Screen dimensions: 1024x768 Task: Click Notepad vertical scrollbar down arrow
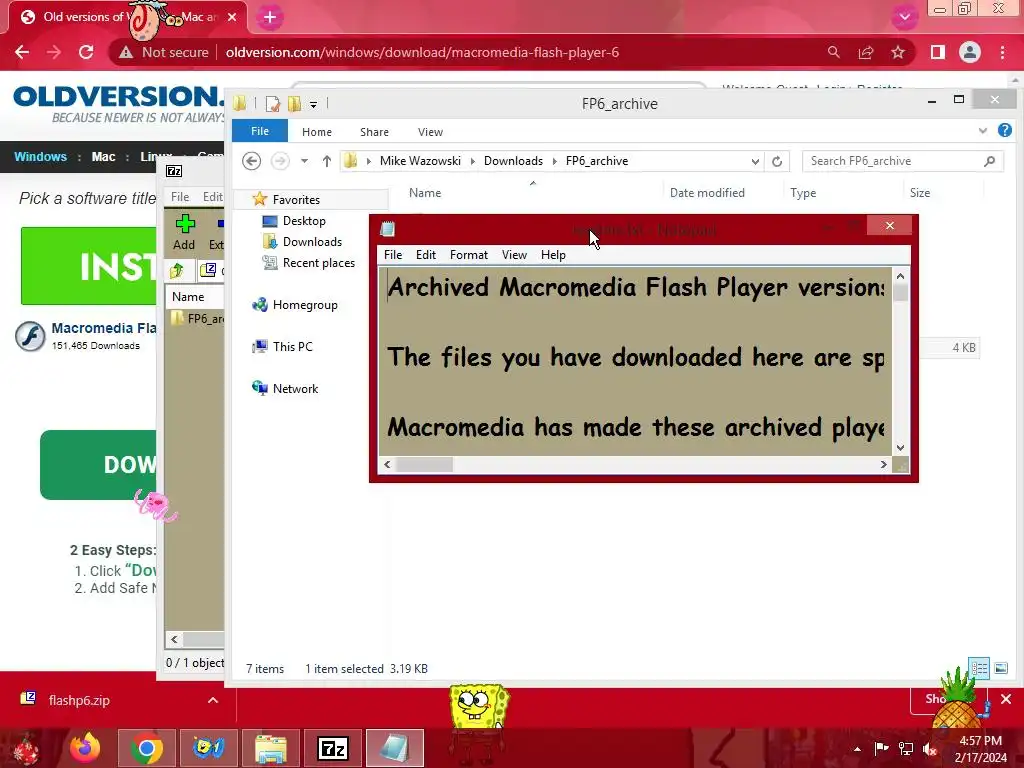pos(901,447)
